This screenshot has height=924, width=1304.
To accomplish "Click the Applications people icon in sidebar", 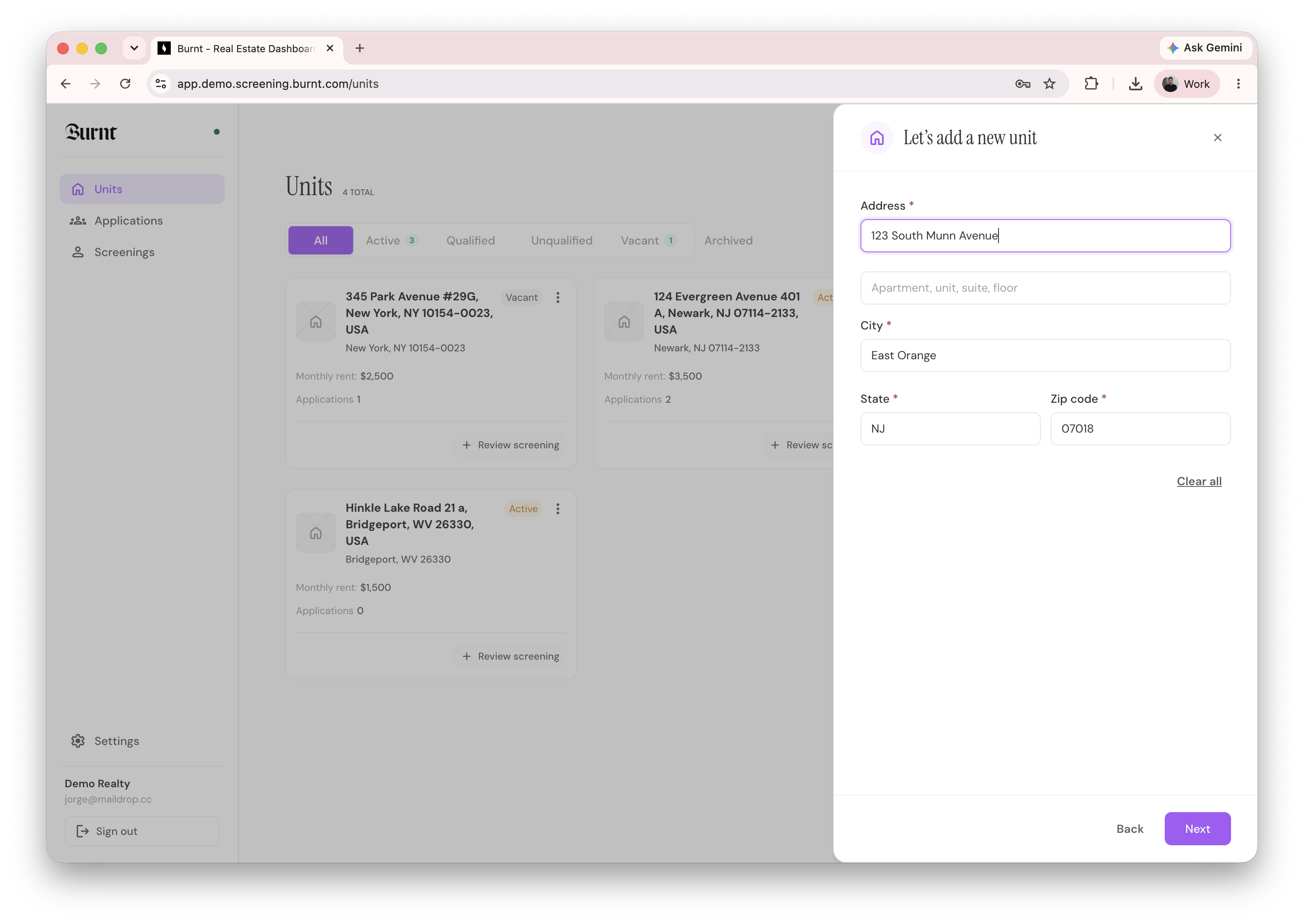I will [78, 221].
